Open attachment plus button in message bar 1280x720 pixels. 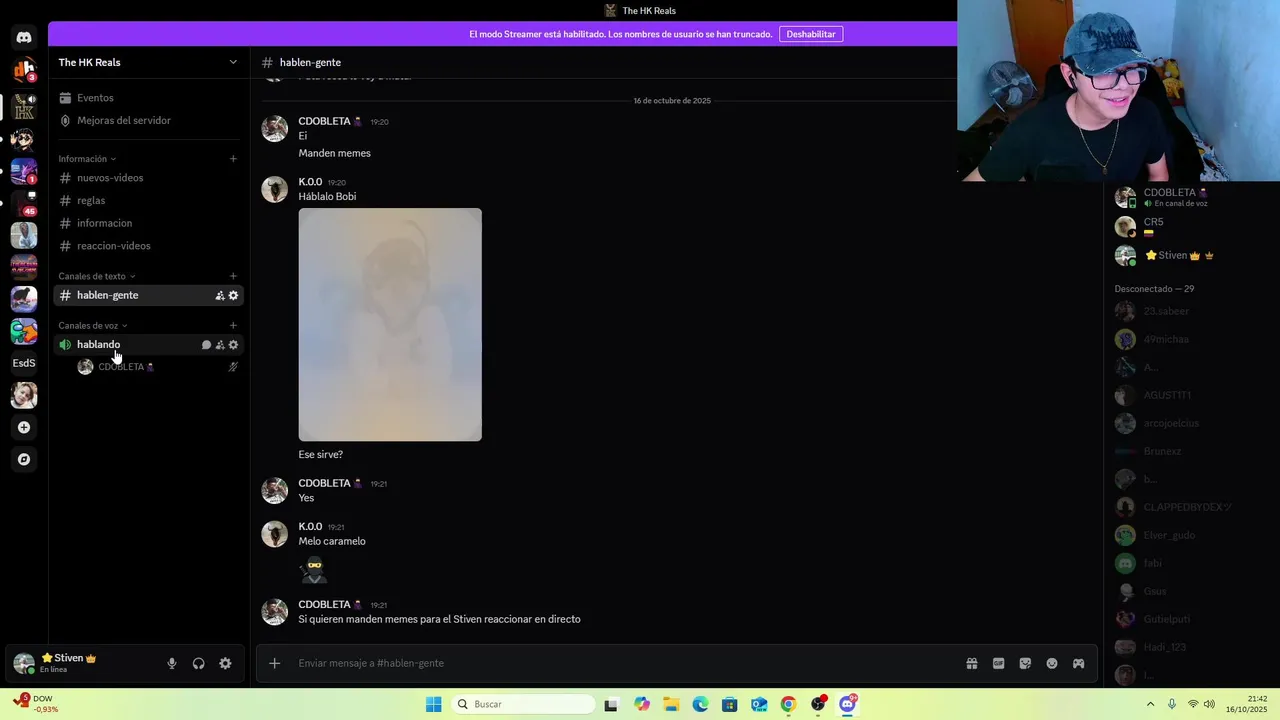click(x=274, y=663)
